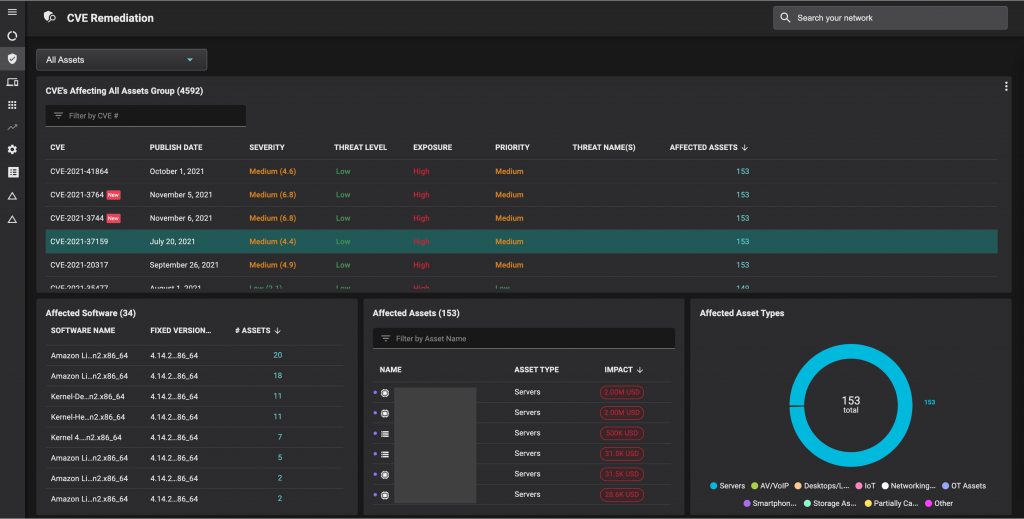The width and height of the screenshot is (1024, 519).
Task: Click the All Assets dropdown arrow
Action: (x=190, y=60)
